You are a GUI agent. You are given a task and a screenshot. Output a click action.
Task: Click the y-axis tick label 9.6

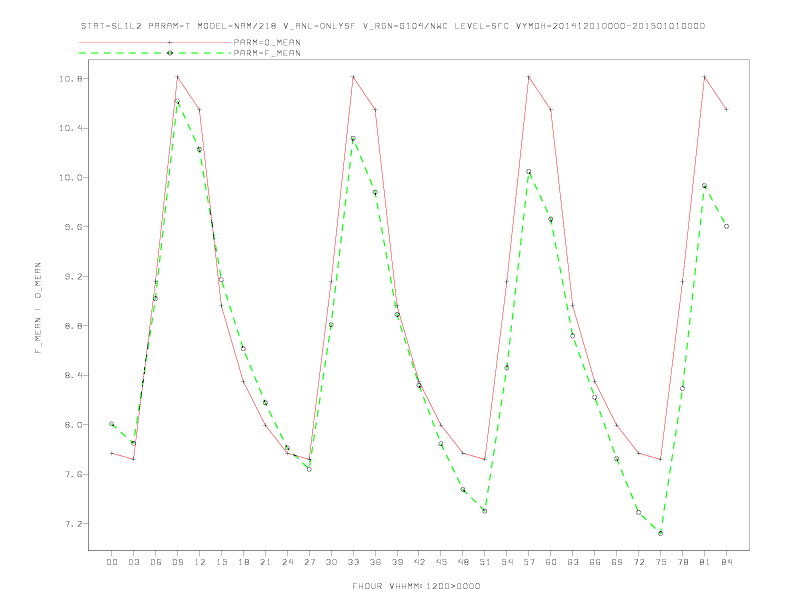click(x=73, y=227)
